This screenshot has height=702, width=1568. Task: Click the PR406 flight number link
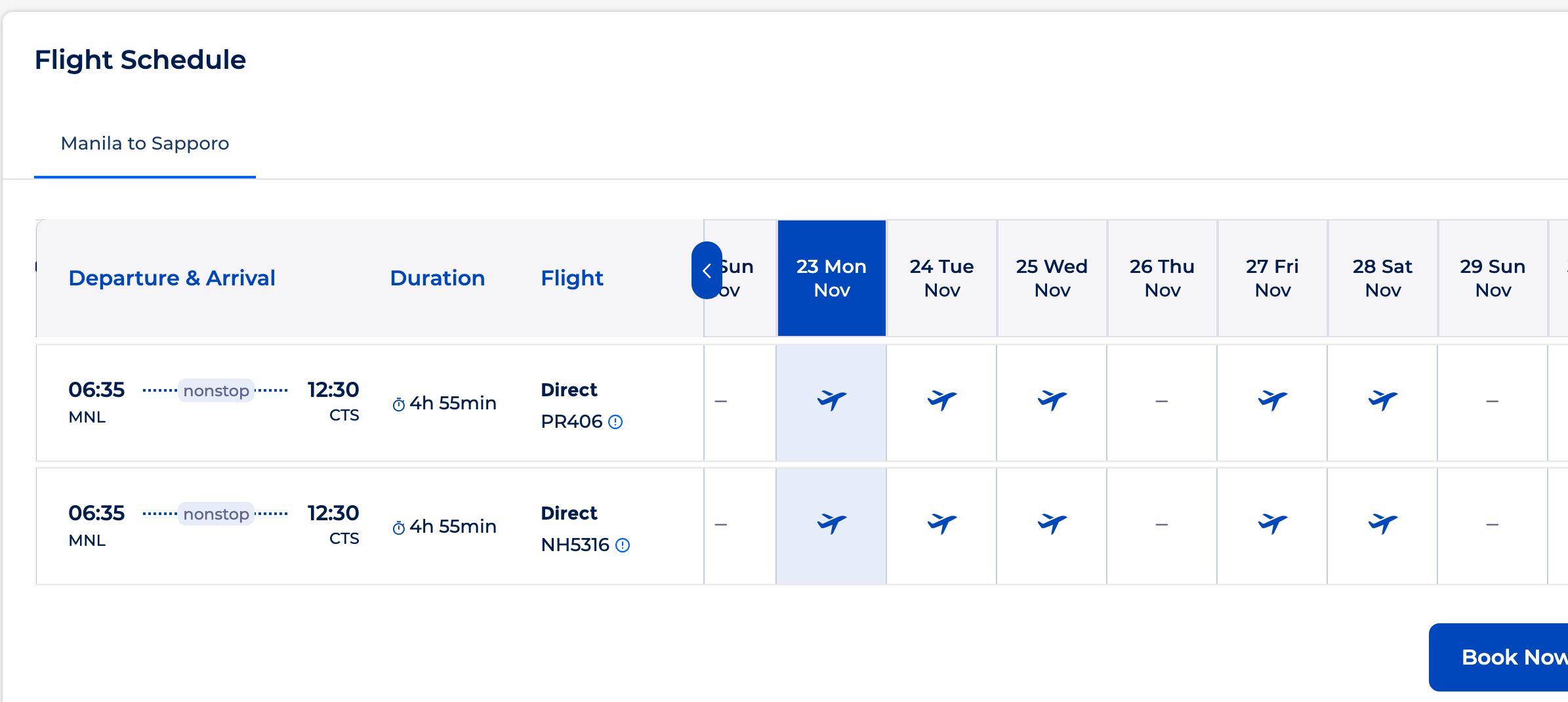571,422
